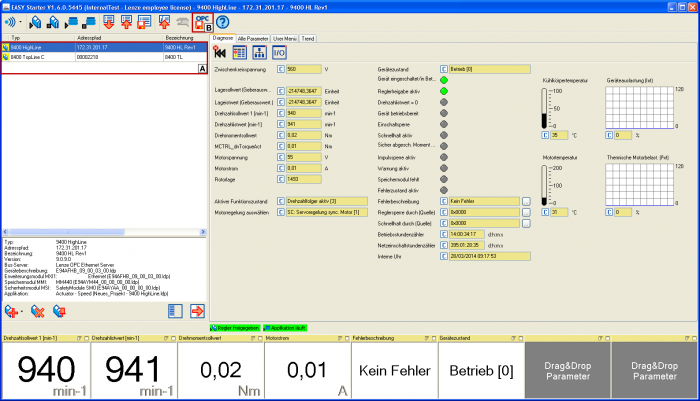Image resolution: width=700 pixels, height=401 pixels.
Task: Click the Bezeichnung column header
Action: 184,38
